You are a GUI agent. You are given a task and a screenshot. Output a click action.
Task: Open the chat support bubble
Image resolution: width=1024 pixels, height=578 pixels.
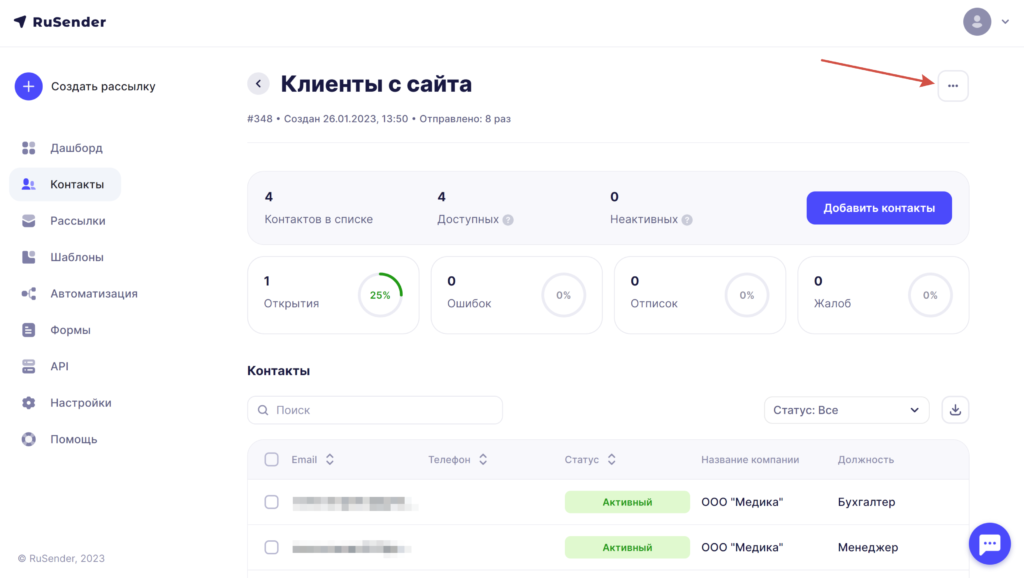click(x=990, y=543)
